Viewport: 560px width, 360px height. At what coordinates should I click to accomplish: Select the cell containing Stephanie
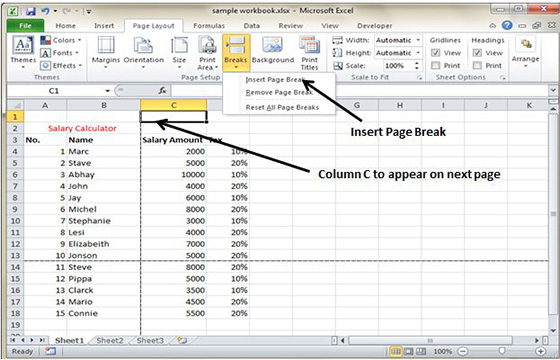104,221
